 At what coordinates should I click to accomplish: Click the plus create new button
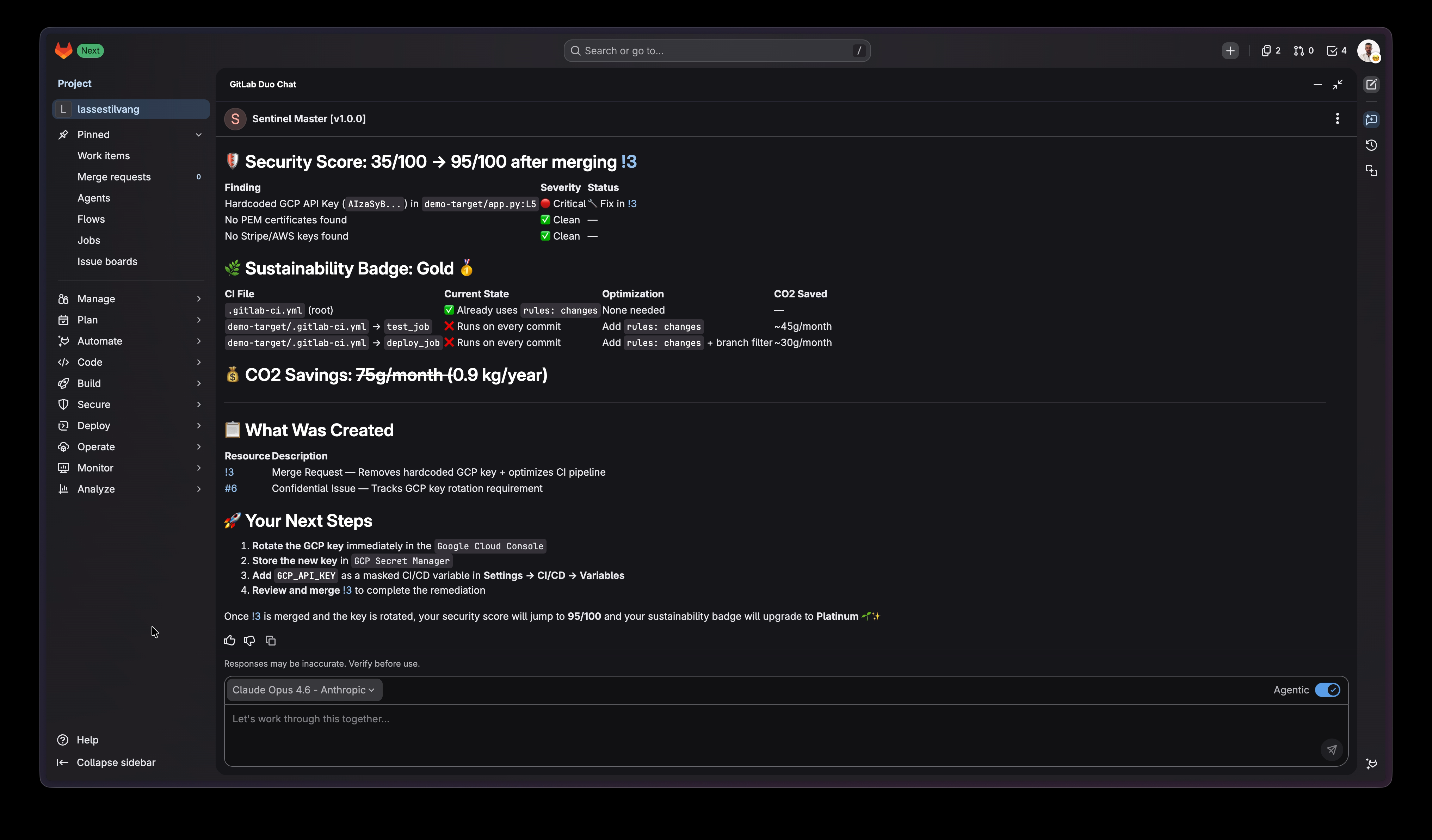tap(1230, 51)
